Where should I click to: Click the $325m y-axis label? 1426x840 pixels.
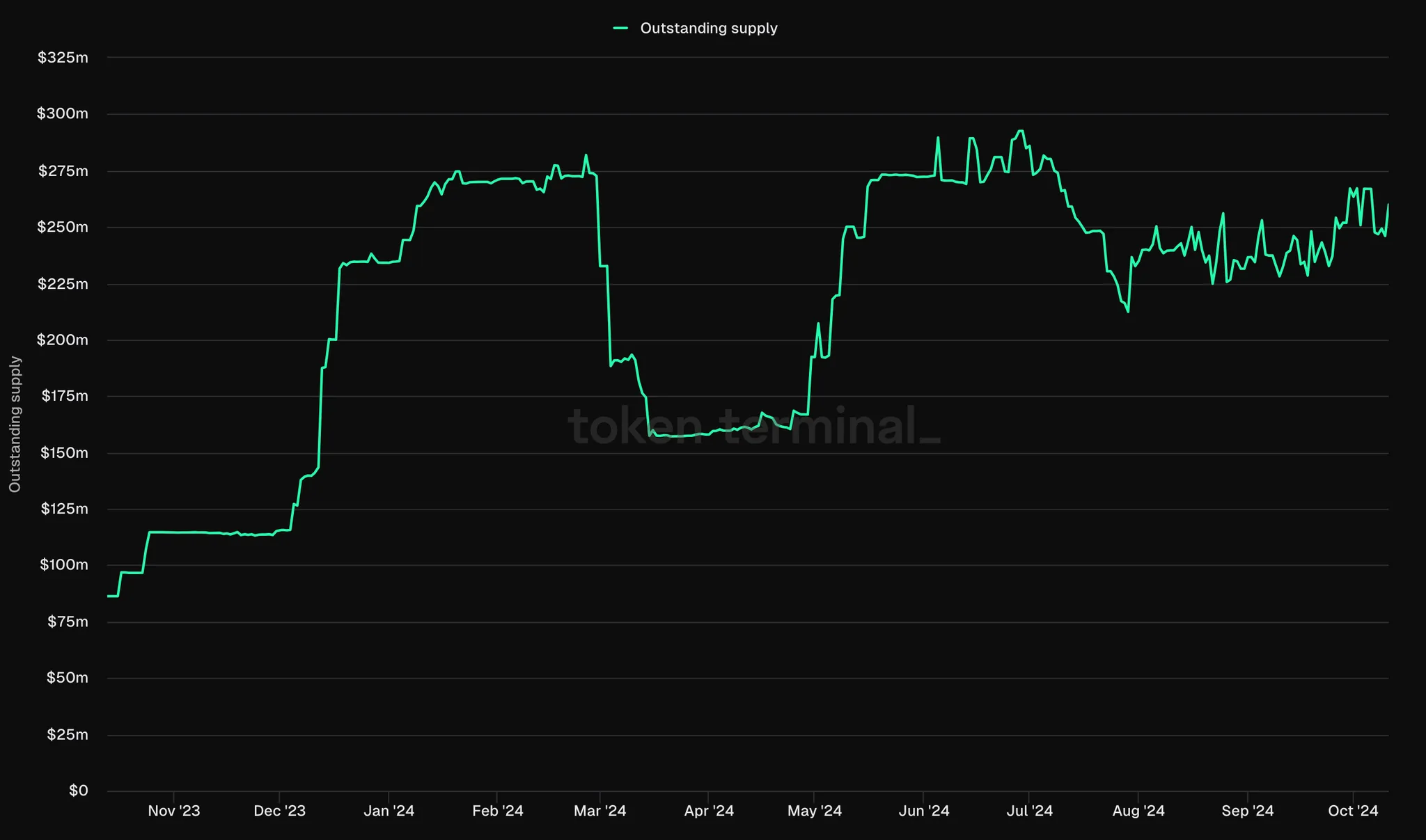63,58
